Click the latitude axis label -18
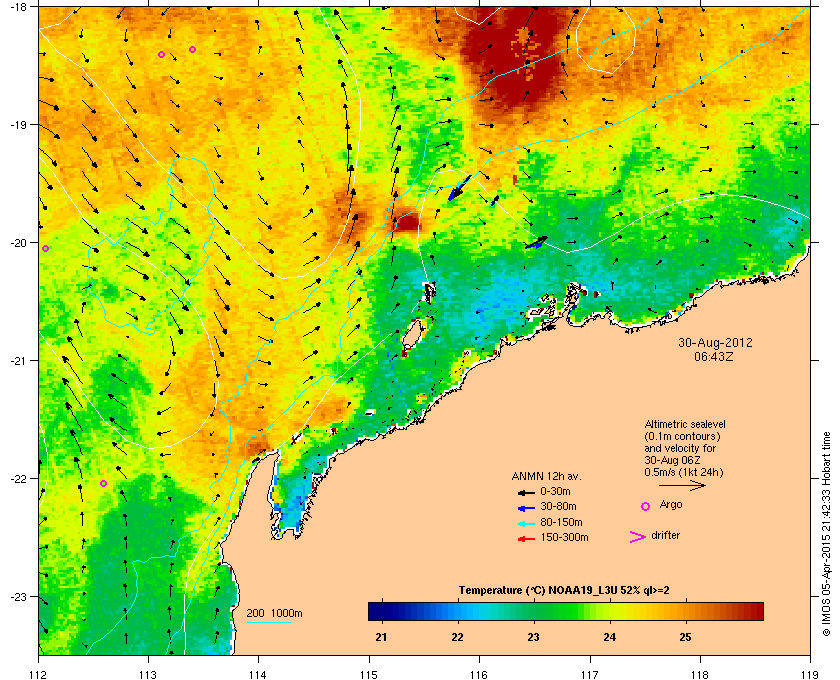This screenshot has height=680, width=840. (x=18, y=6)
